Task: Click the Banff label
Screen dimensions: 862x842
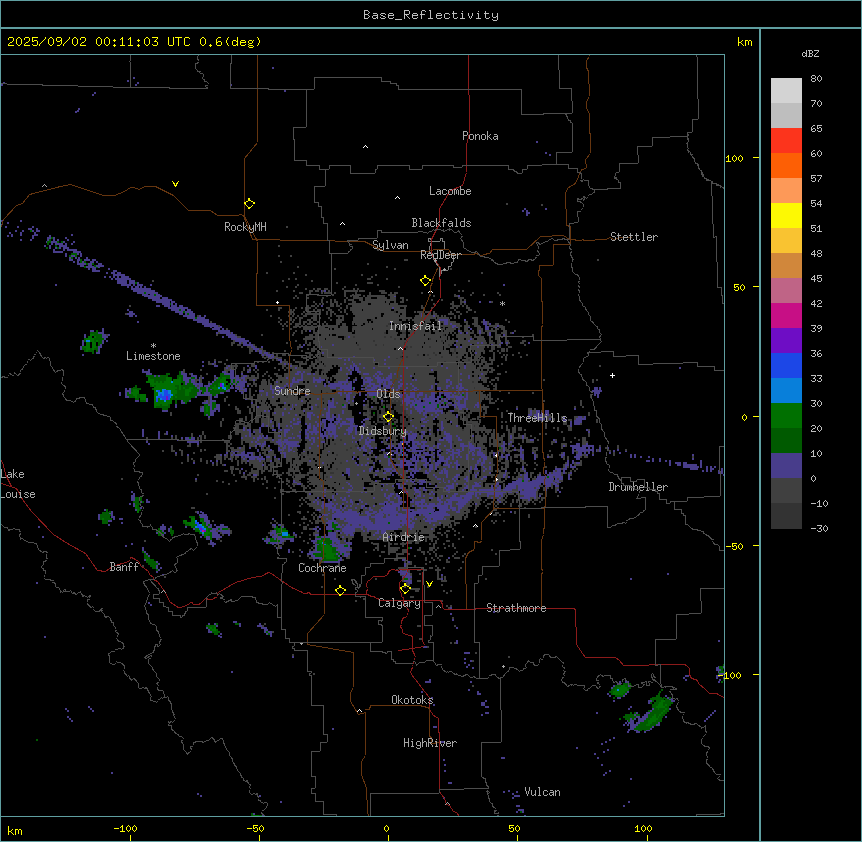Action: pyautogui.click(x=124, y=567)
